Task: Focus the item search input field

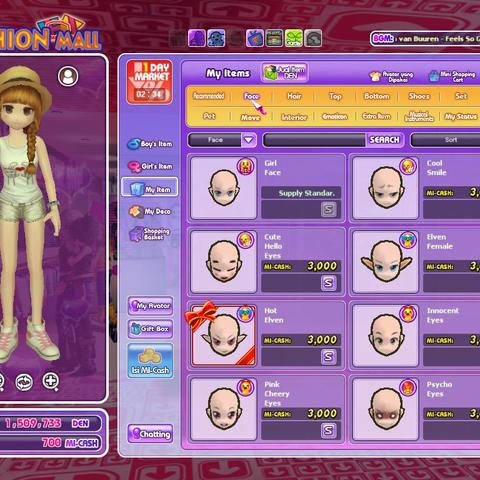Action: click(315, 140)
